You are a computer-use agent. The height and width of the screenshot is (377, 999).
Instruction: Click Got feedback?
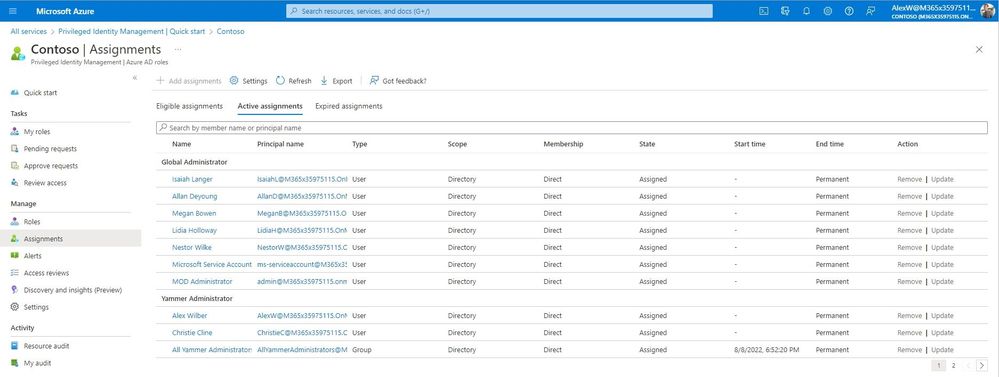[x=398, y=81]
